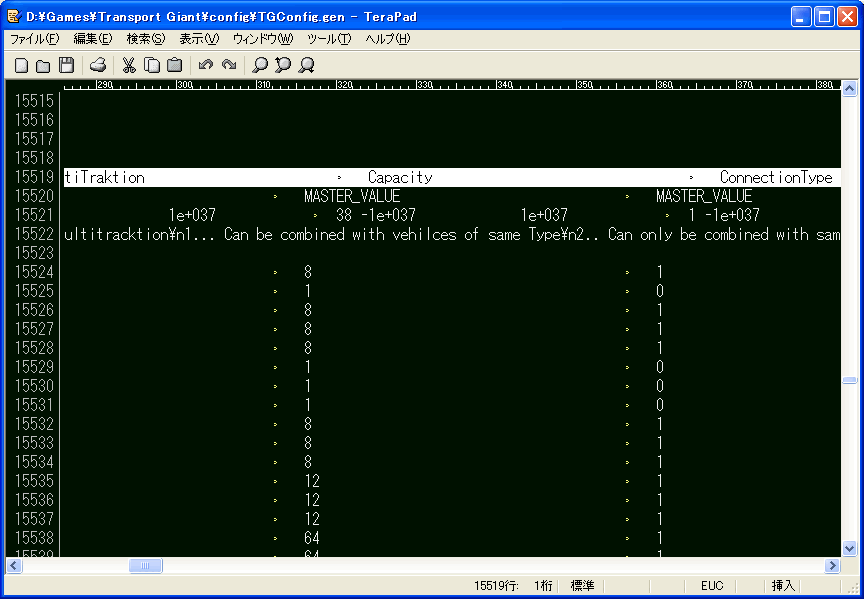Image resolution: width=864 pixels, height=599 pixels.
Task: Click the last magnifier search icon
Action: point(307,66)
